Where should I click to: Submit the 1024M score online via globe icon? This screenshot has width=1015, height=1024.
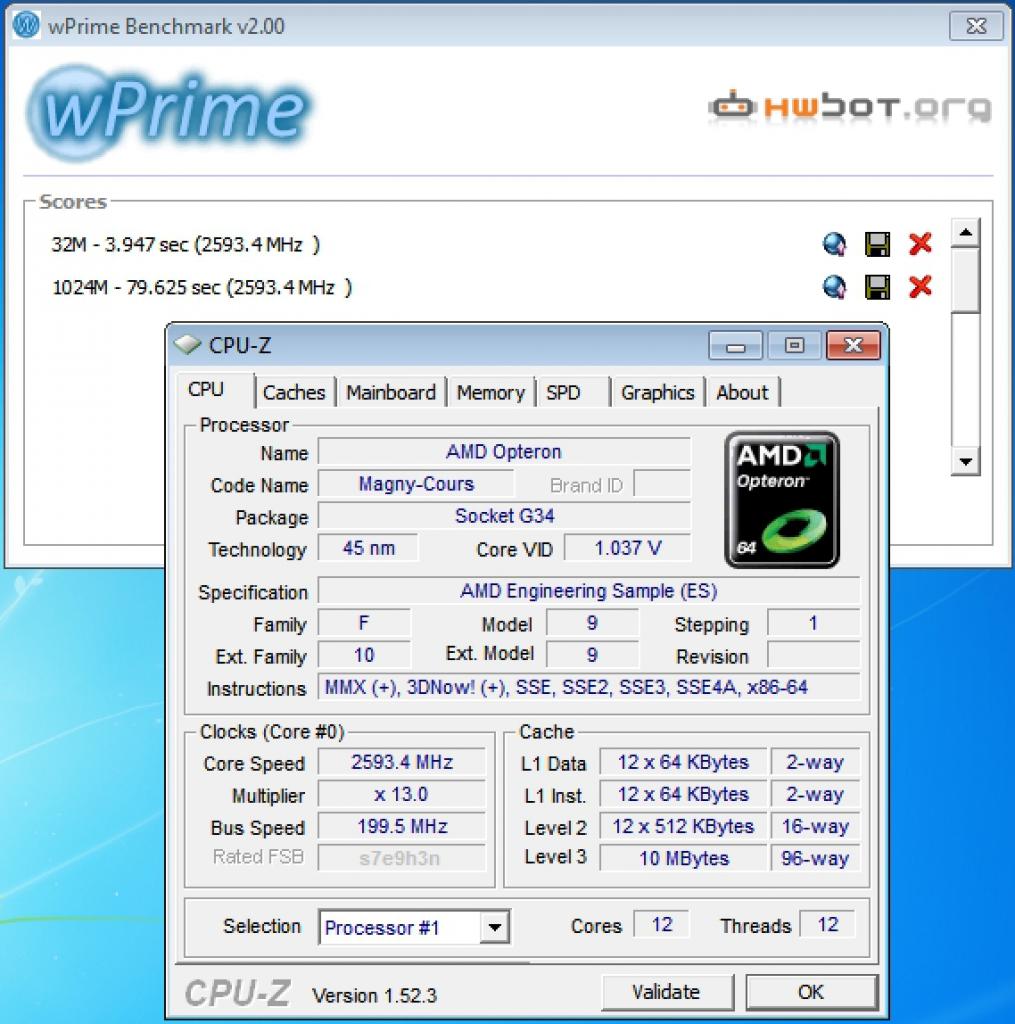coord(834,287)
